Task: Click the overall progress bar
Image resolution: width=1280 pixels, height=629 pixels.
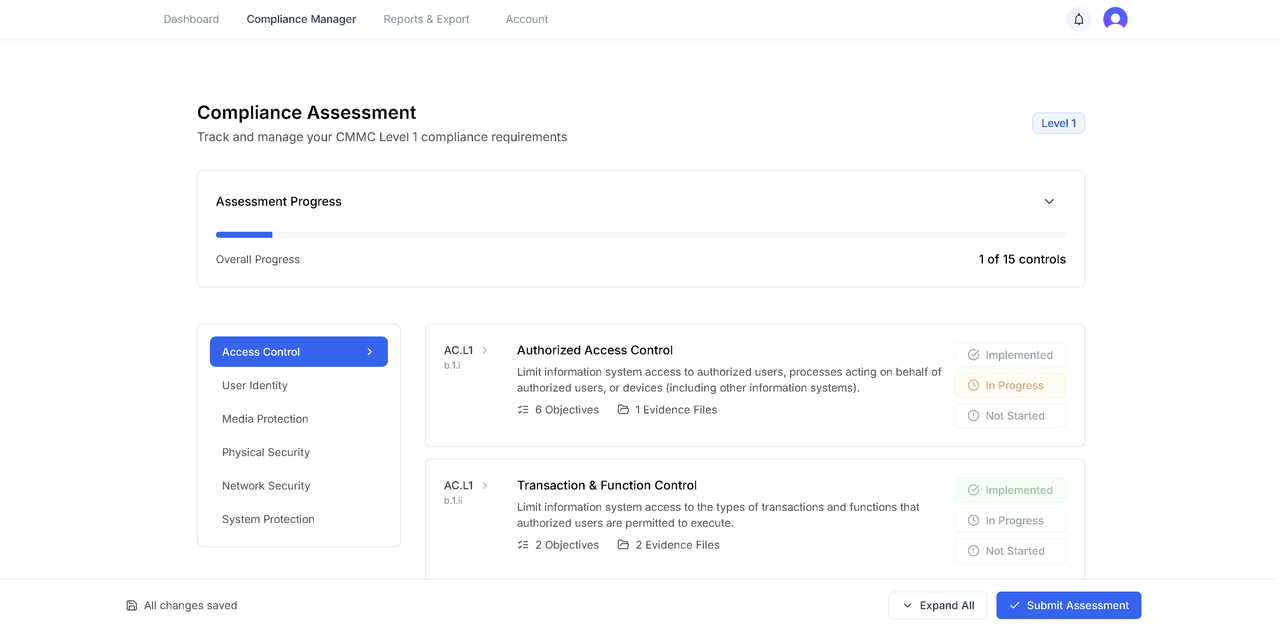Action: (x=640, y=235)
